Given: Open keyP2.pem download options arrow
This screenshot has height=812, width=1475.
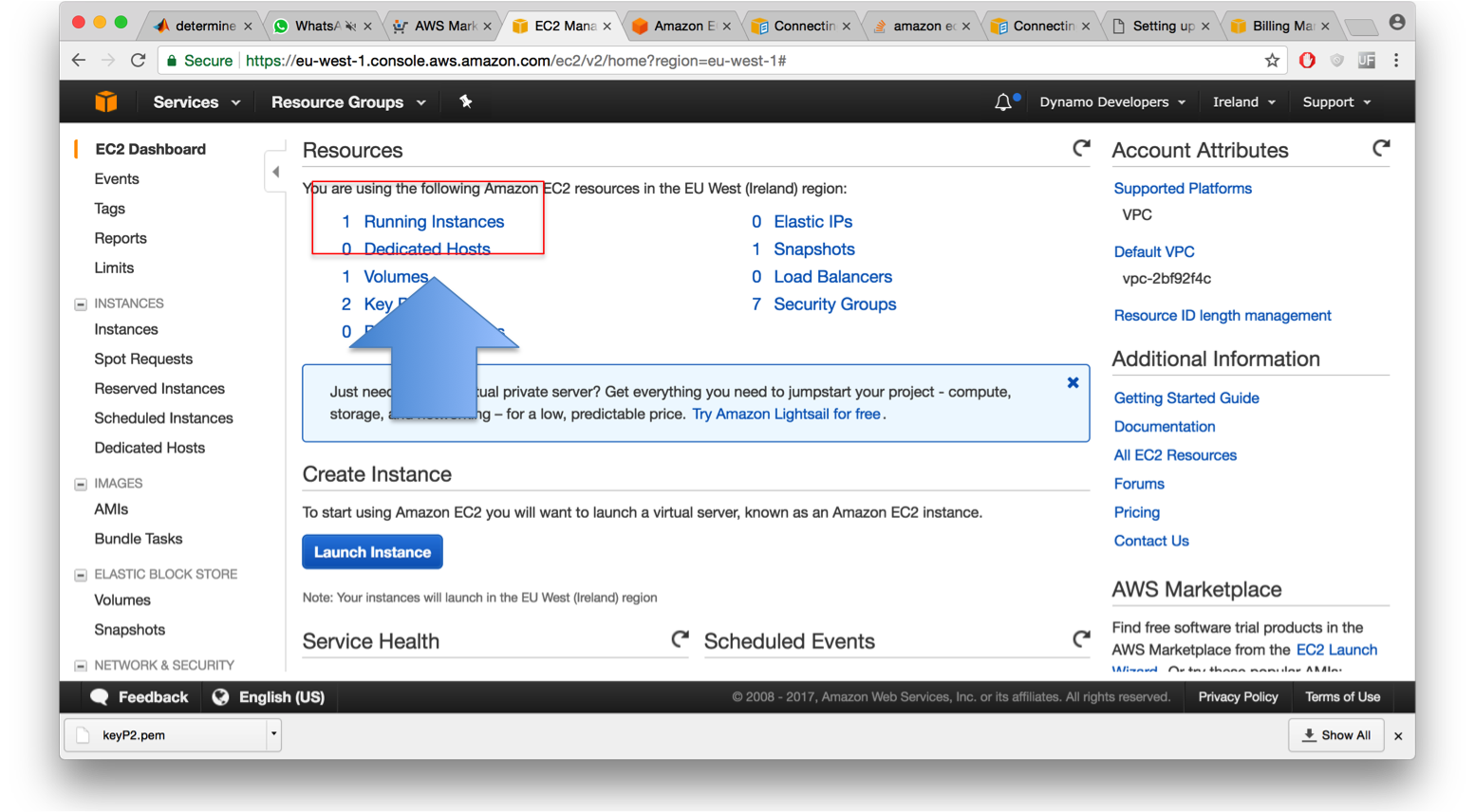Looking at the screenshot, I should pyautogui.click(x=273, y=734).
